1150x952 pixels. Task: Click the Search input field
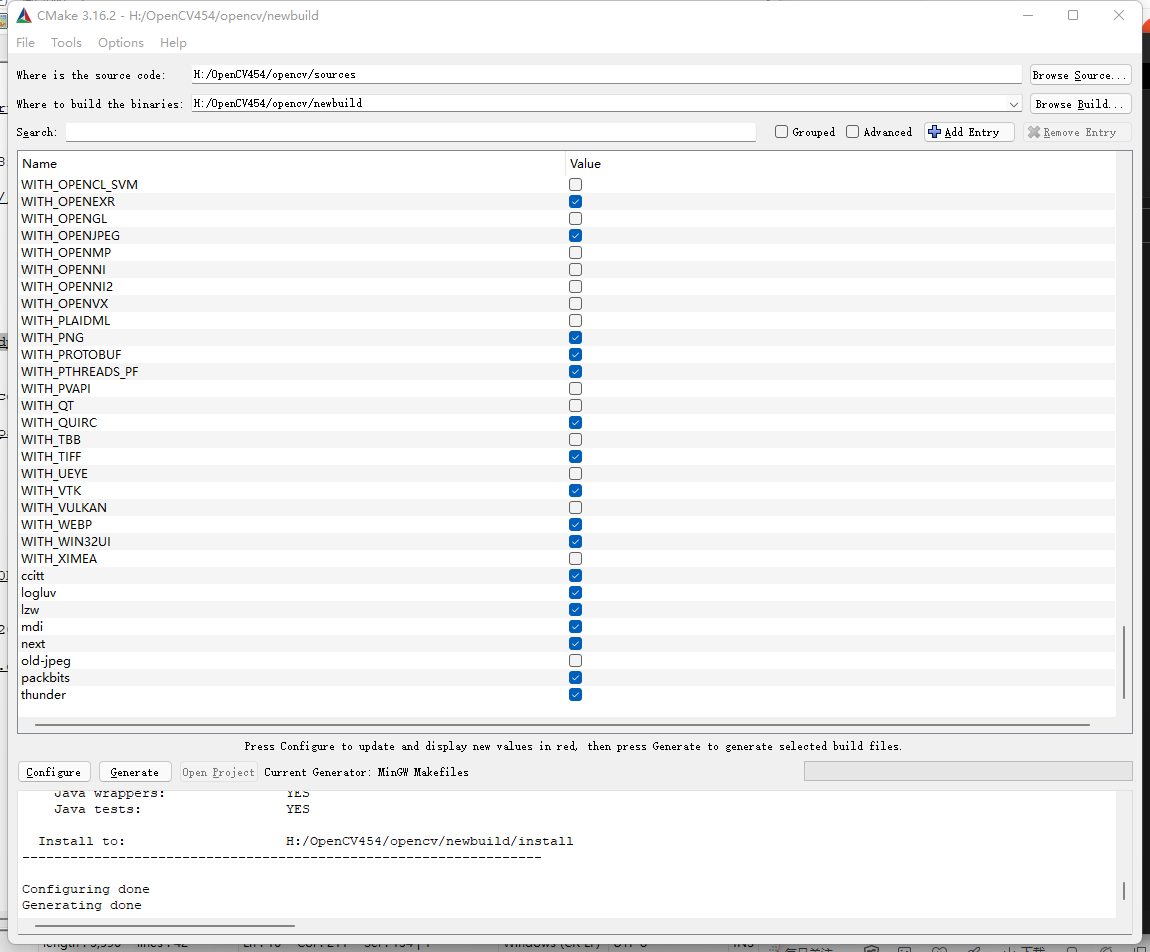pyautogui.click(x=411, y=132)
